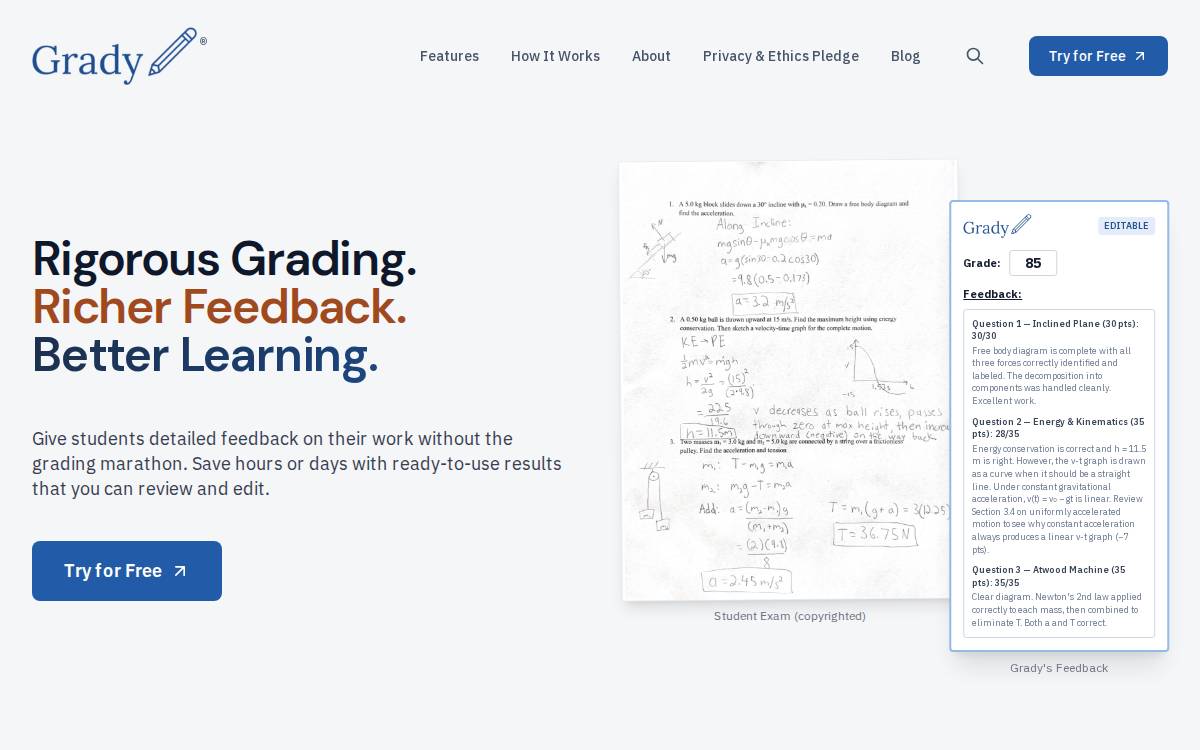This screenshot has width=1200, height=750.
Task: Click the student exam image
Action: tap(788, 381)
